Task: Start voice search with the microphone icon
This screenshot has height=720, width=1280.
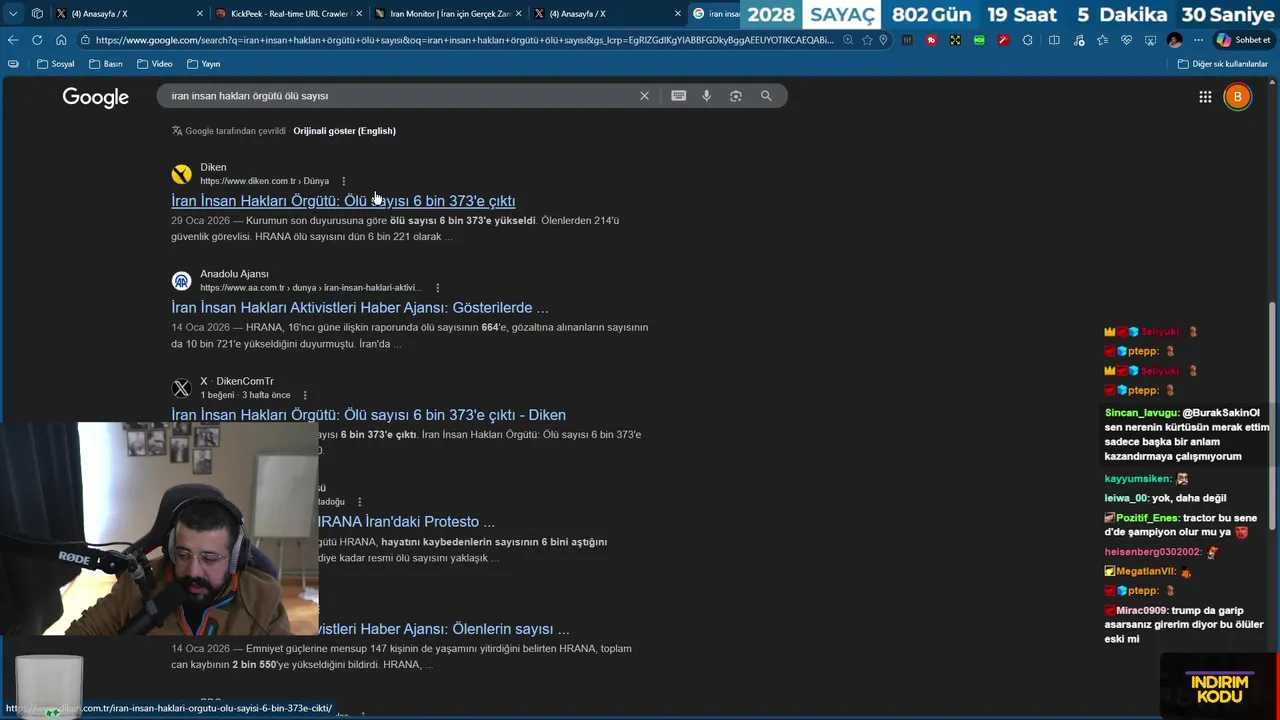Action: pyautogui.click(x=706, y=96)
